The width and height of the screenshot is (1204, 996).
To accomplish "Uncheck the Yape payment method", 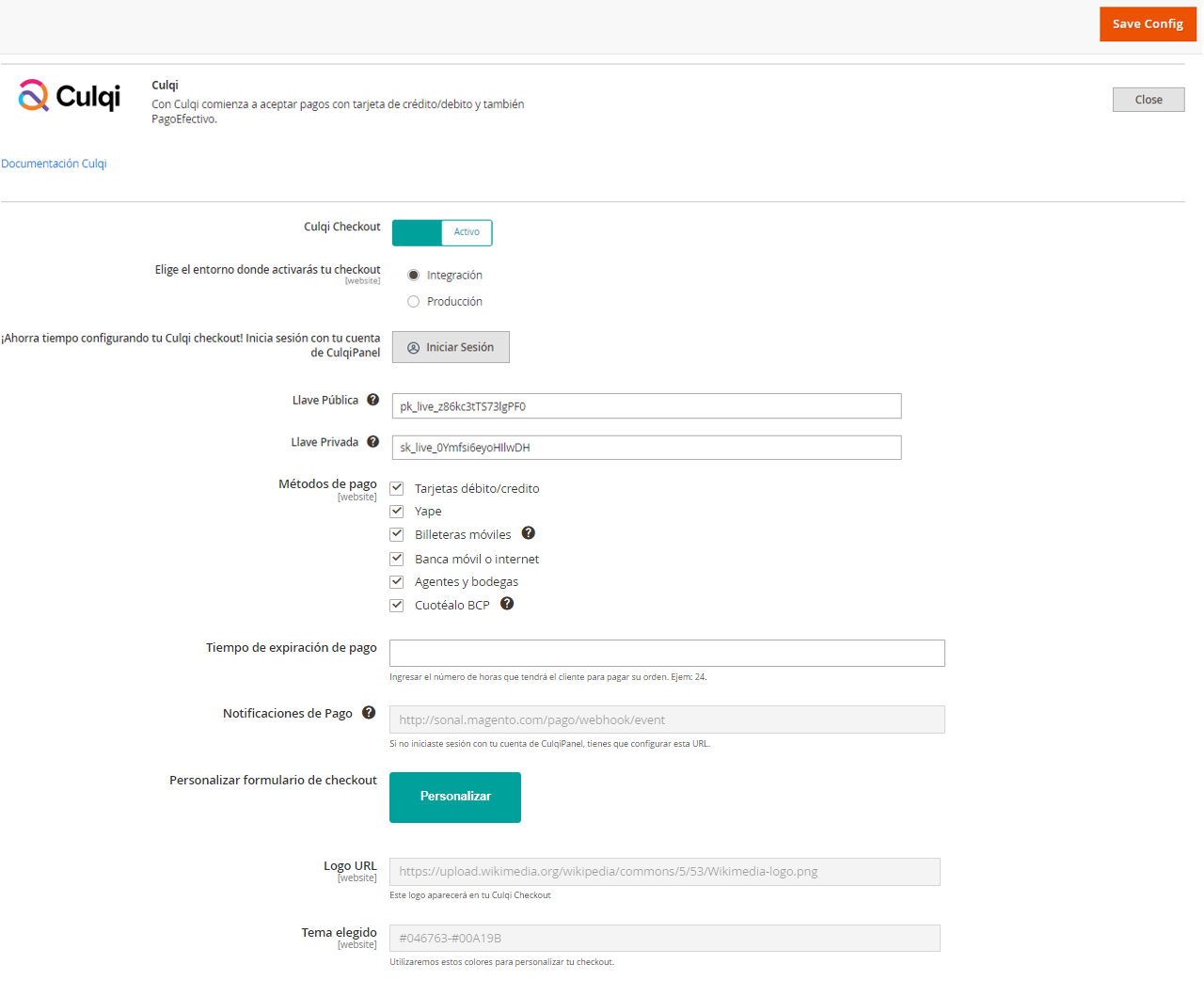I will 397,512.
